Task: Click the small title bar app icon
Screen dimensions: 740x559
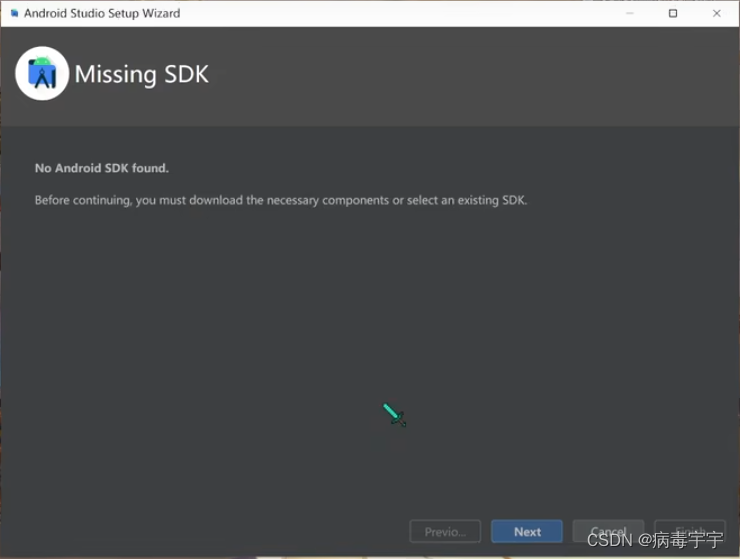Action: click(14, 13)
